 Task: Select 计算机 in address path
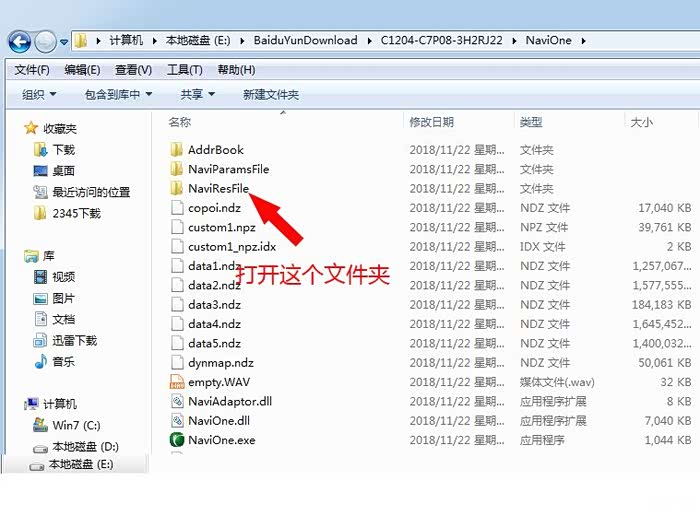point(126,41)
